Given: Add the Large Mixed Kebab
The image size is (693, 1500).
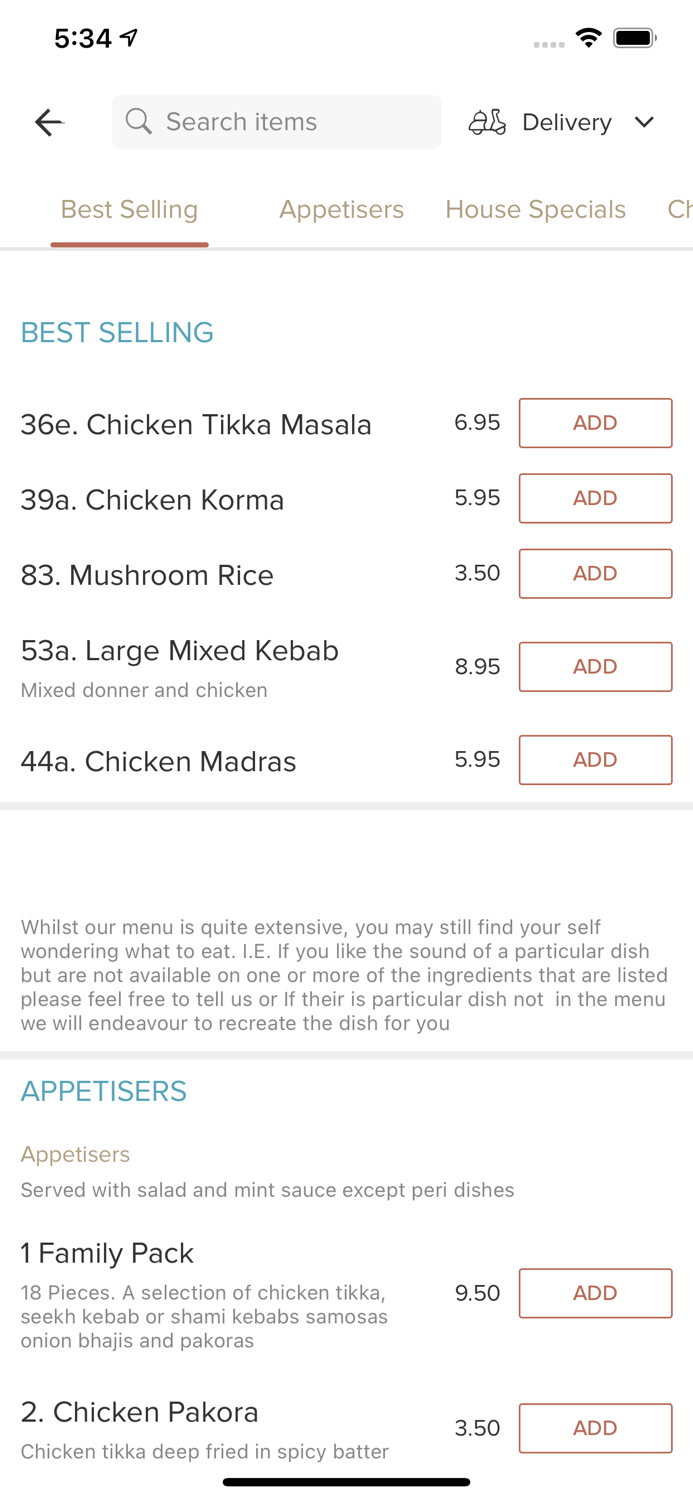Looking at the screenshot, I should tap(595, 666).
